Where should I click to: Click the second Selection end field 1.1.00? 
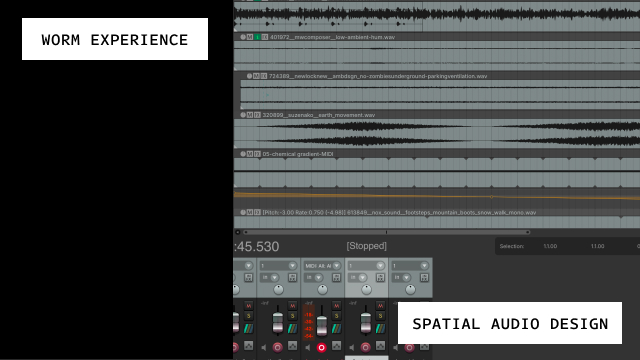598,246
